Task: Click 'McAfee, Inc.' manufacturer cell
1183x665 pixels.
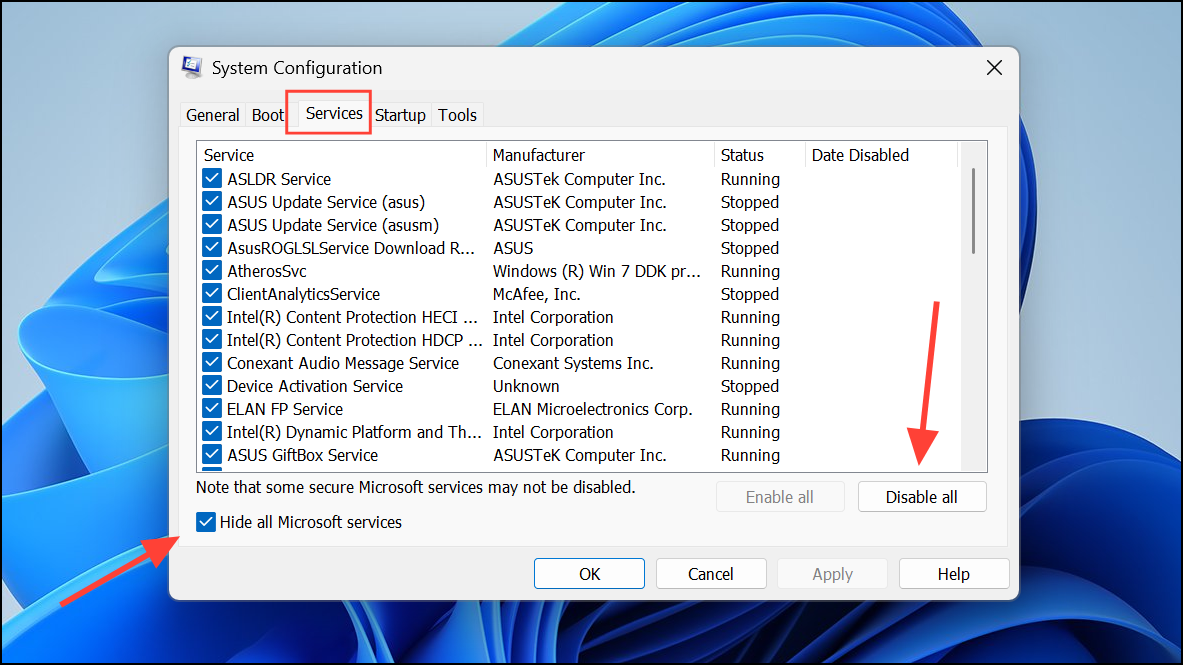Action: (x=536, y=294)
